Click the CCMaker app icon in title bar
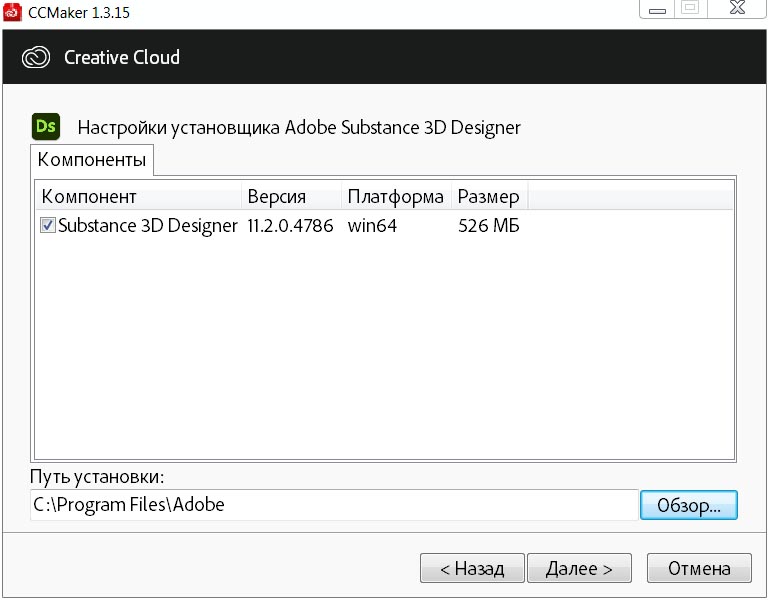 coord(12,12)
